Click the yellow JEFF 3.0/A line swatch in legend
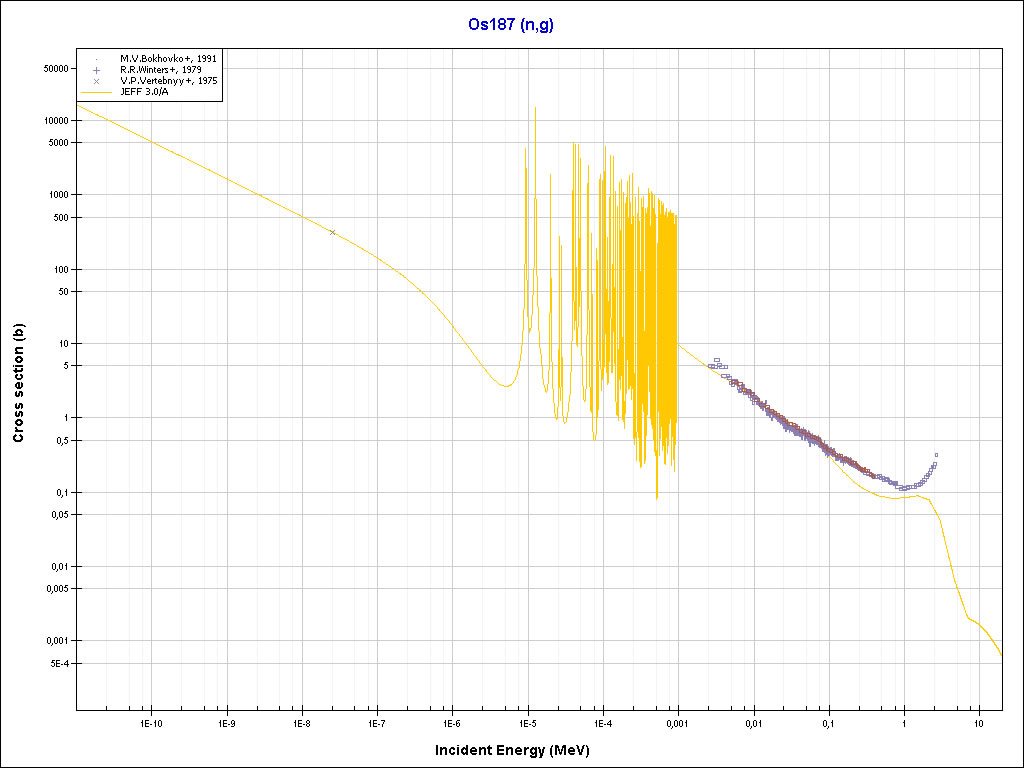This screenshot has width=1024, height=768. click(96, 92)
